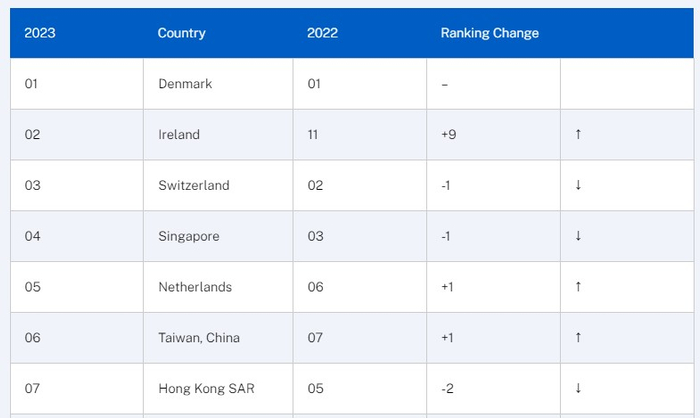Select the Denmark country cell
The height and width of the screenshot is (418, 700).
(185, 84)
